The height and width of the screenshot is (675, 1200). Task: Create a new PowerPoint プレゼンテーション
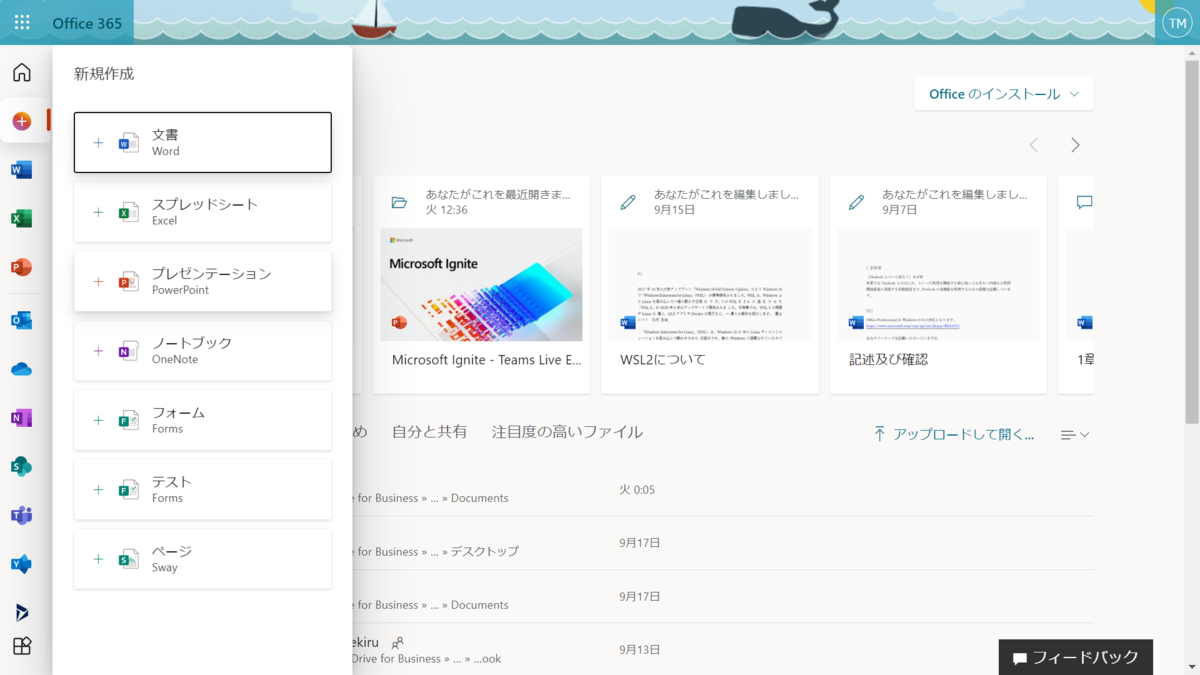tap(202, 281)
